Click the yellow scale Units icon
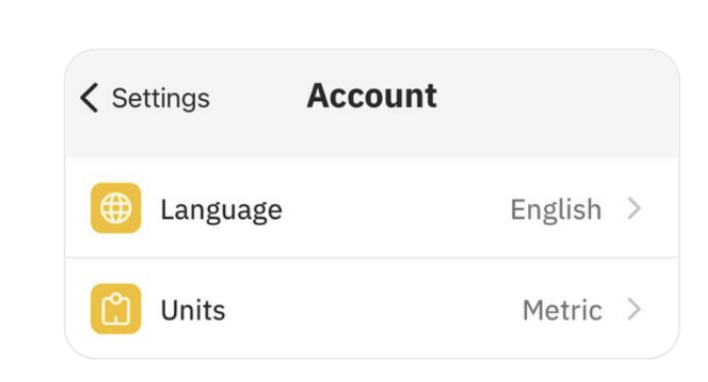This screenshot has width=708, height=382. tap(116, 309)
